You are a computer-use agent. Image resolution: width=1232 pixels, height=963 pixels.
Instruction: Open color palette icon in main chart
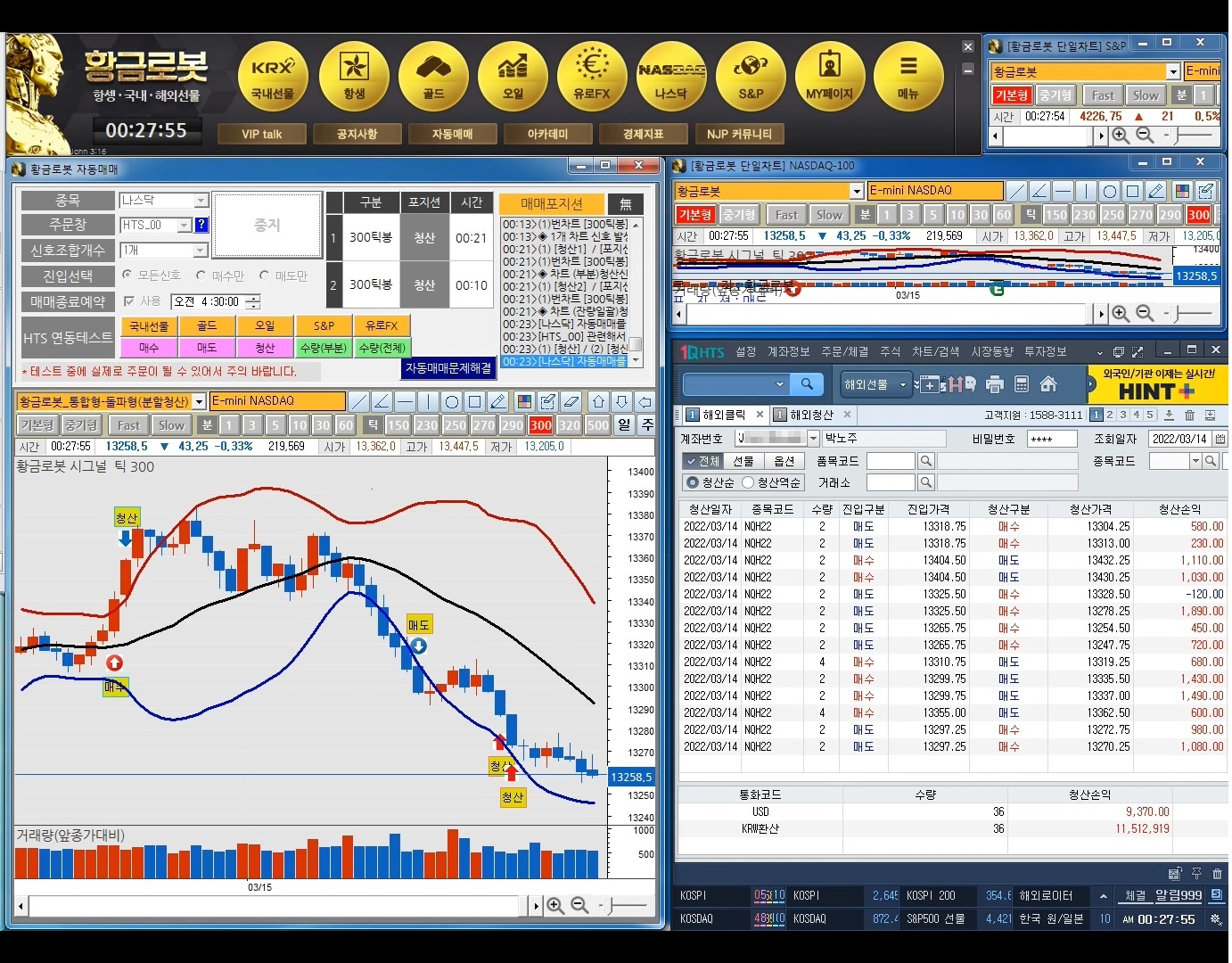click(524, 401)
